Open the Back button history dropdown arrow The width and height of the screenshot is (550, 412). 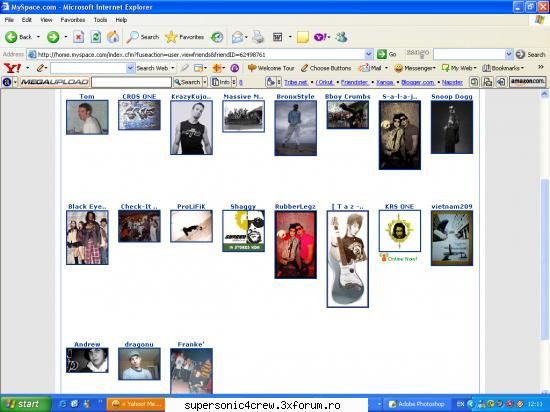pyautogui.click(x=38, y=37)
